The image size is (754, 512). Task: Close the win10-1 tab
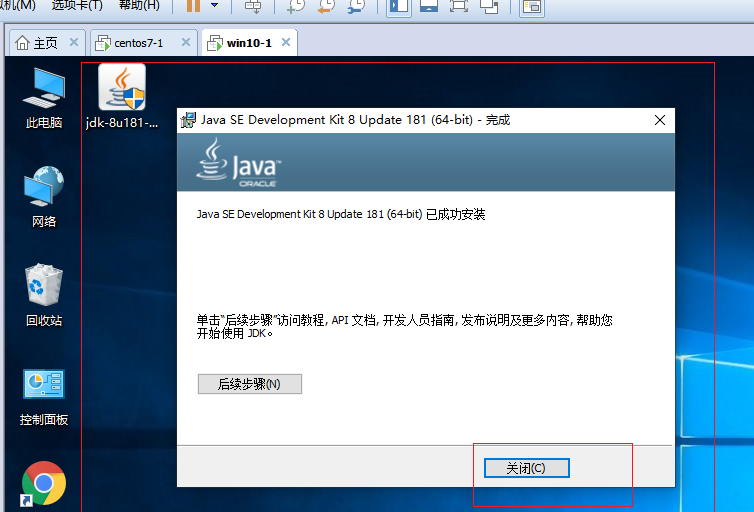286,42
